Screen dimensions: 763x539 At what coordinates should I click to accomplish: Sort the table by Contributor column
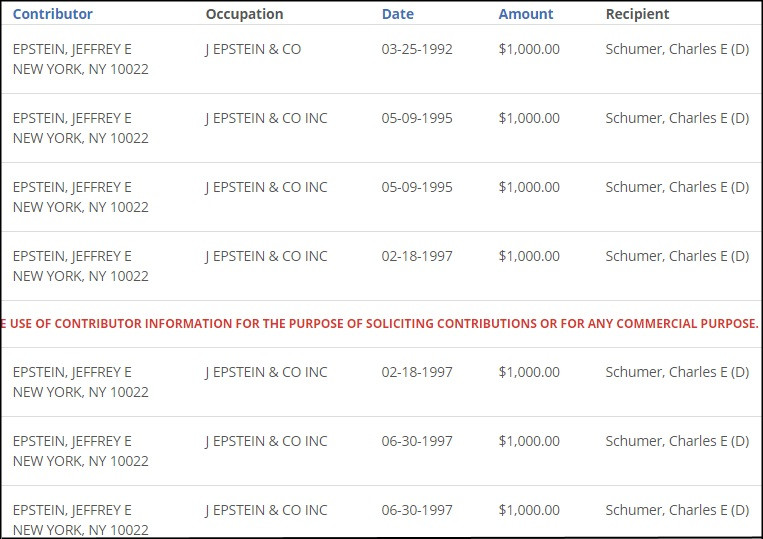[53, 14]
